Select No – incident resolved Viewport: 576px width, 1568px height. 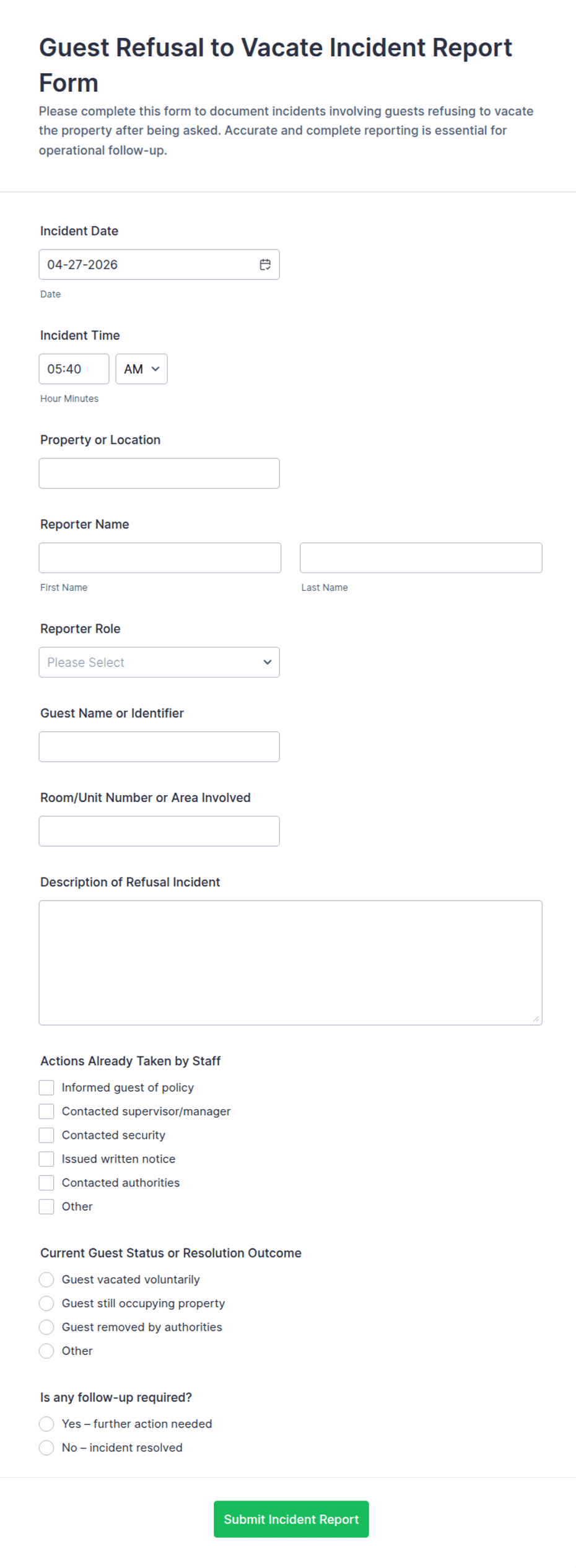pos(46,1447)
